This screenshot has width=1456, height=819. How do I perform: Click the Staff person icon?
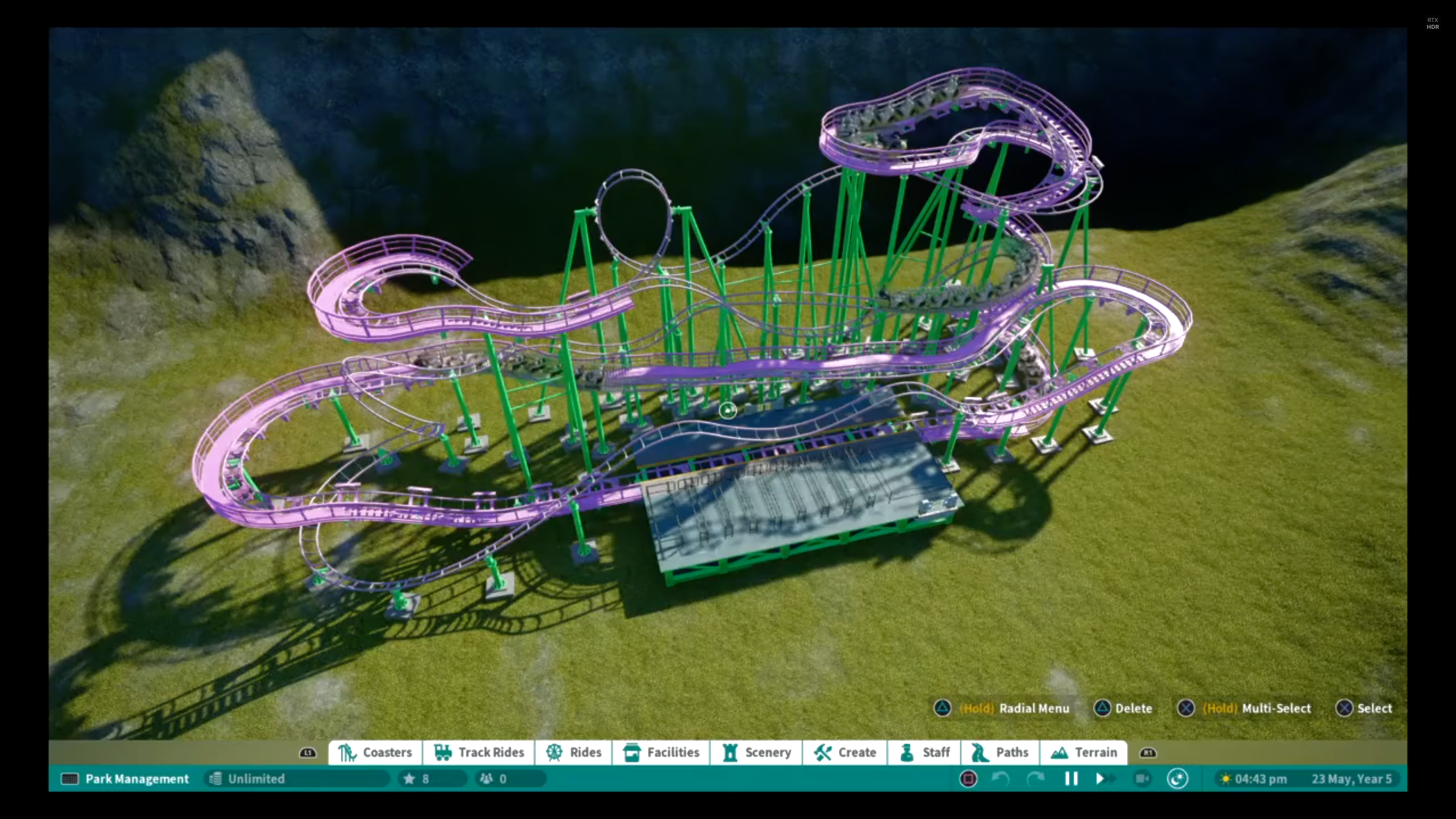907,752
